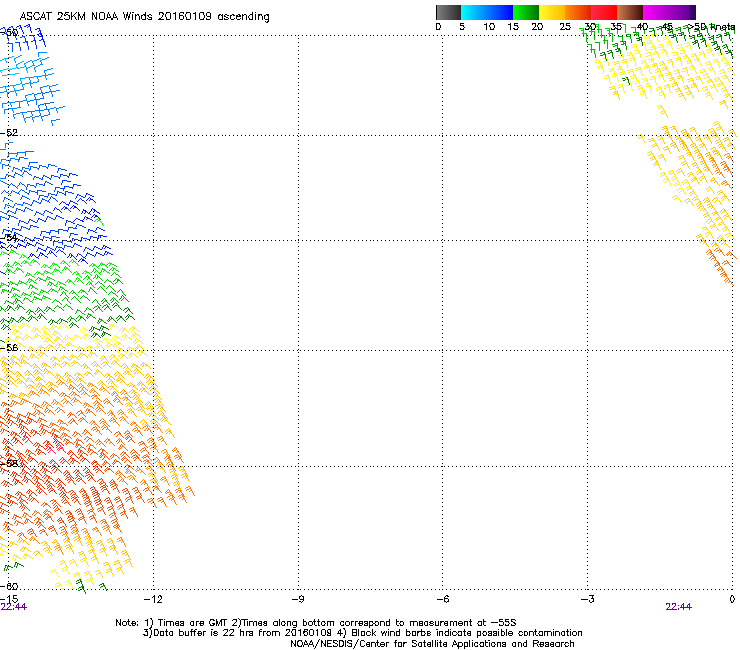
Task: Click the magenta-purple 40-50 knots legend segment
Action: coord(669,12)
